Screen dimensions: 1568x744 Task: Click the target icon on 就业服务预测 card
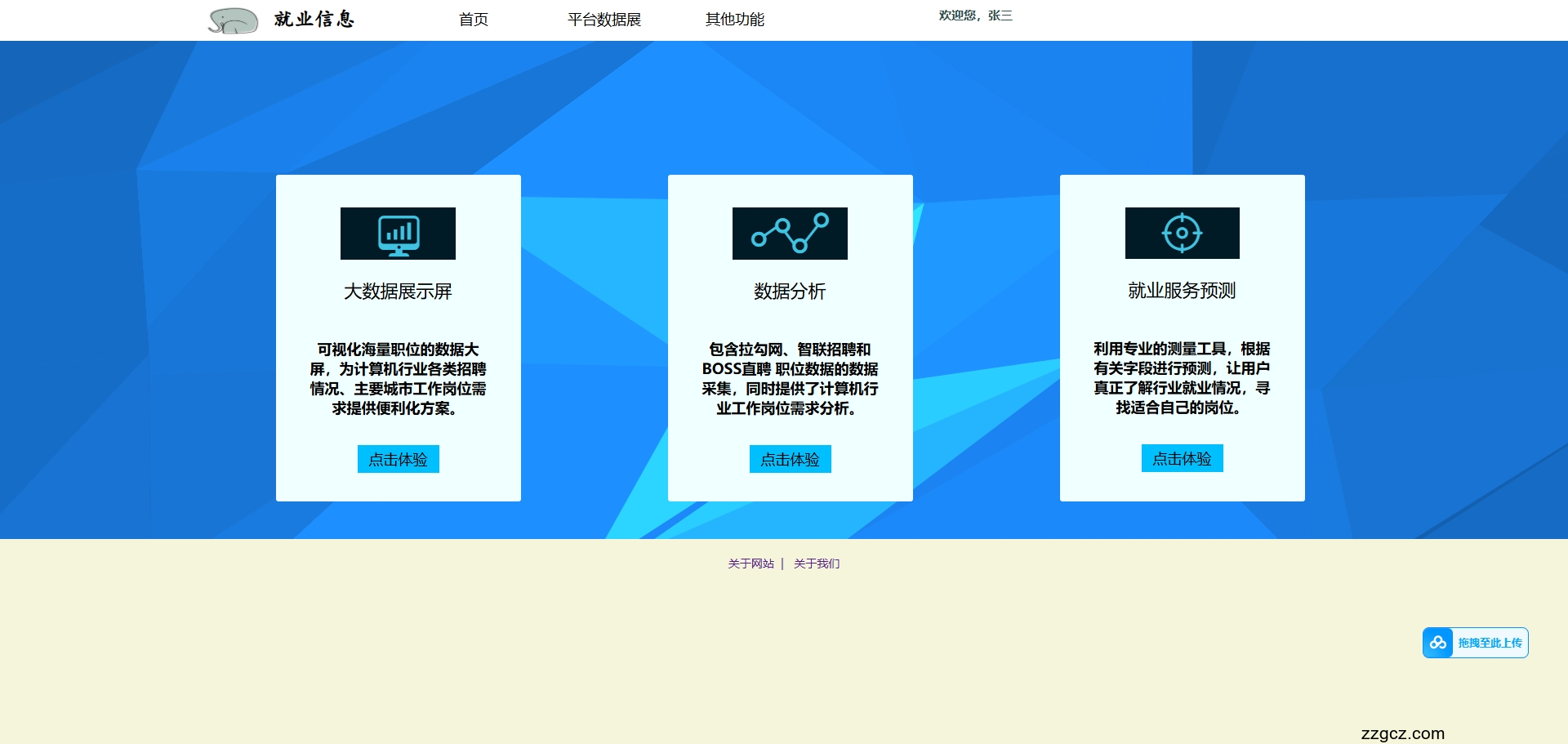point(1182,234)
